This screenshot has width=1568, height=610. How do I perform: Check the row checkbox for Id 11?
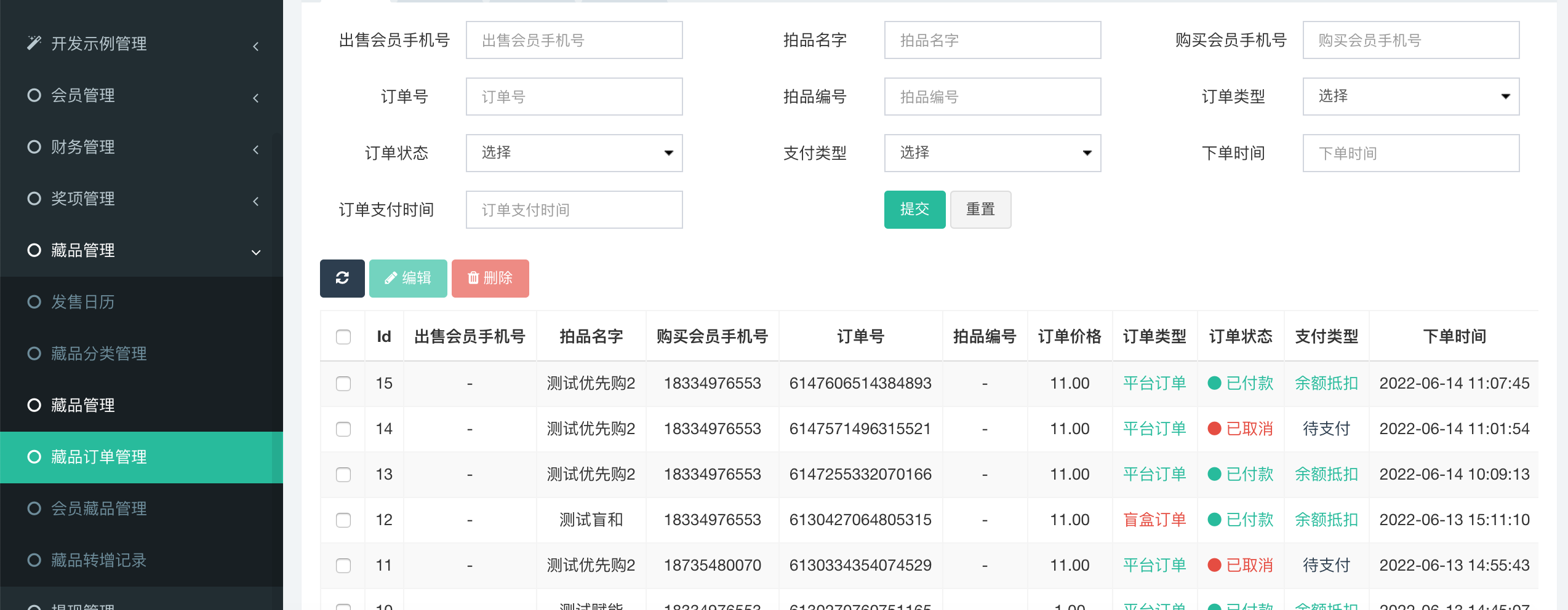[343, 566]
